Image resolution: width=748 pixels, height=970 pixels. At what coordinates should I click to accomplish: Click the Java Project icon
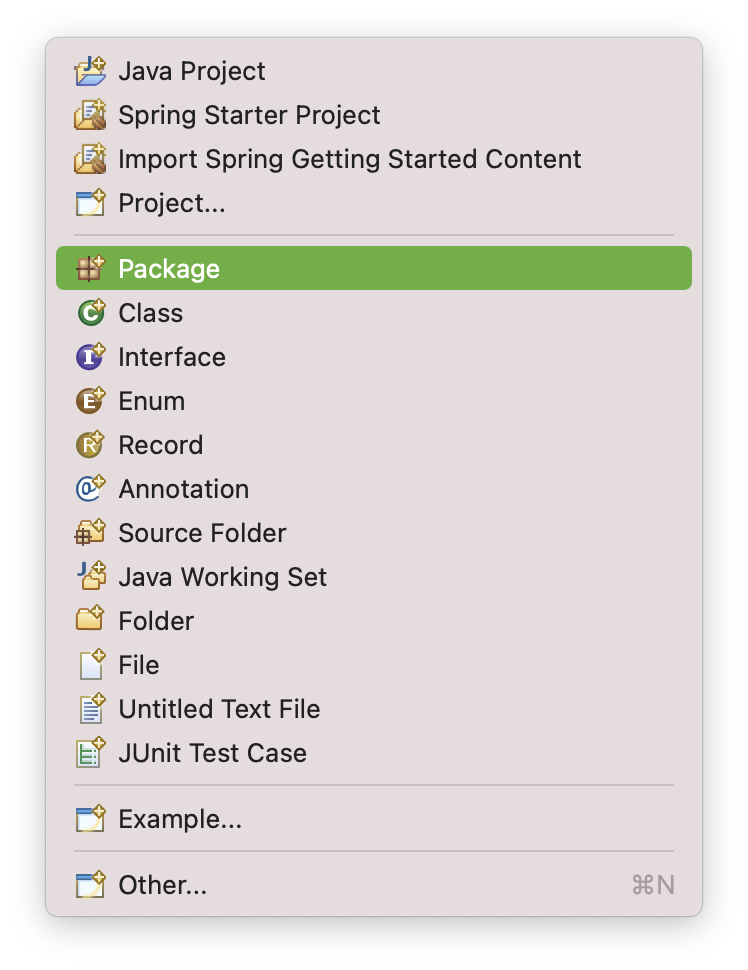pyautogui.click(x=90, y=71)
